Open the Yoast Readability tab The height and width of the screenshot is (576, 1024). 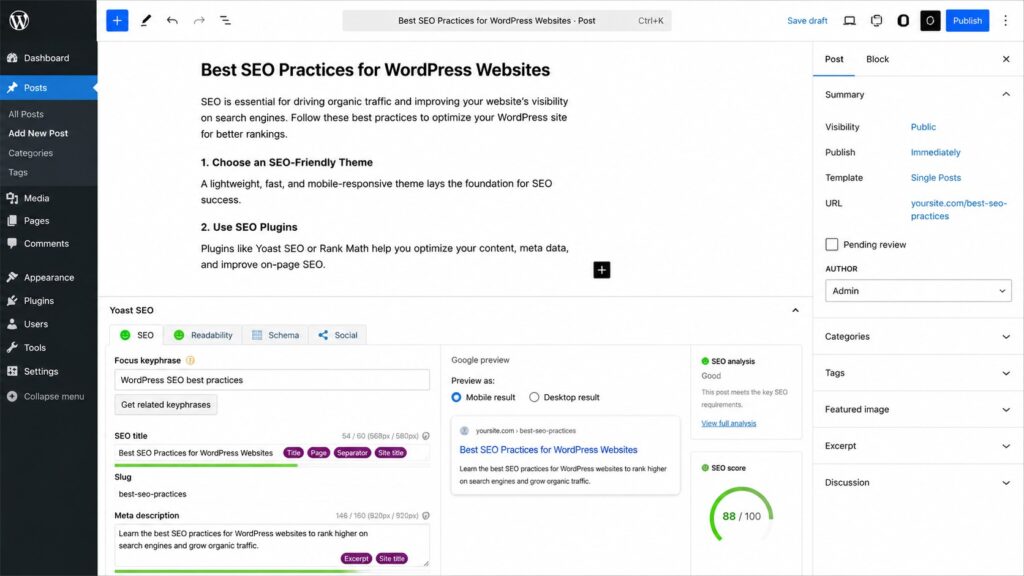202,335
